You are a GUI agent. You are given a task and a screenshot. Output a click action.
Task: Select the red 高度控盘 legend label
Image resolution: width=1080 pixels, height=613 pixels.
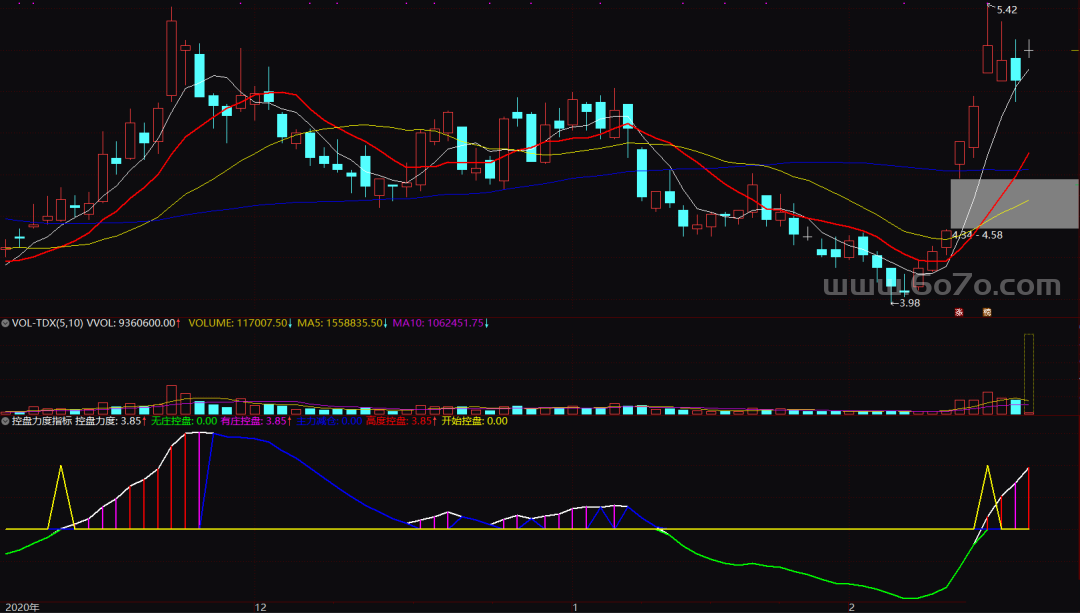click(401, 422)
